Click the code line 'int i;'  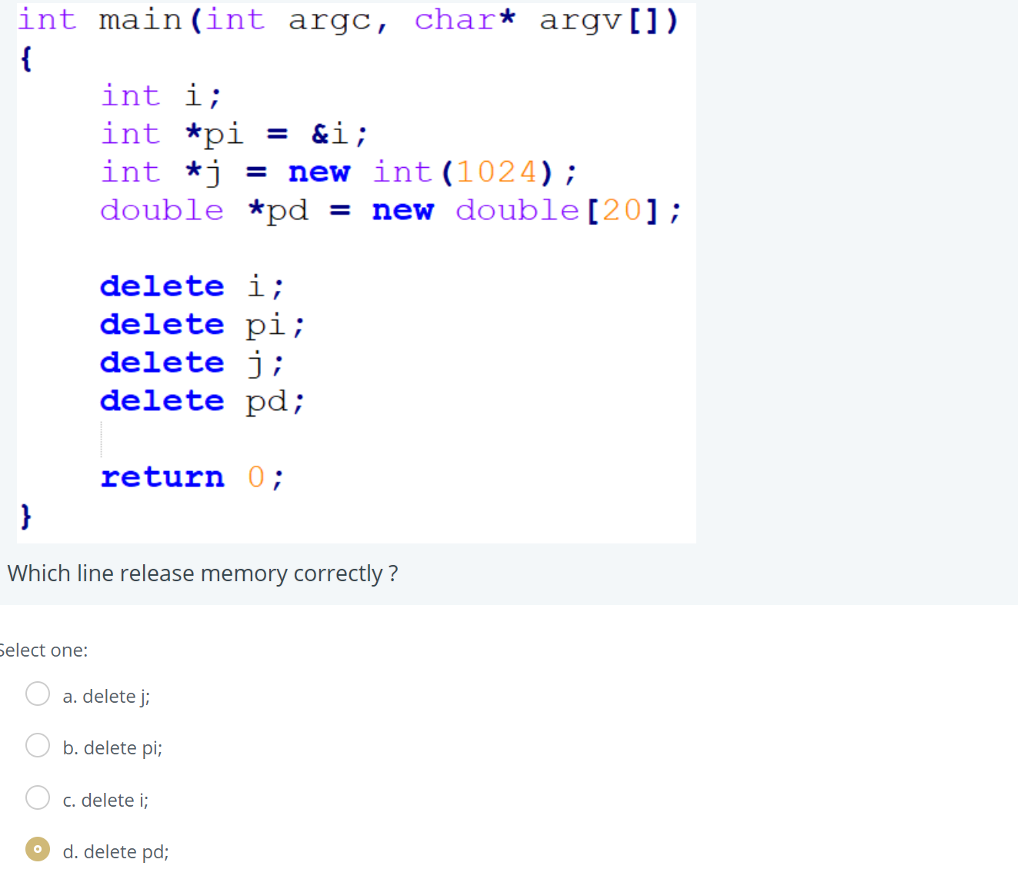coord(161,96)
